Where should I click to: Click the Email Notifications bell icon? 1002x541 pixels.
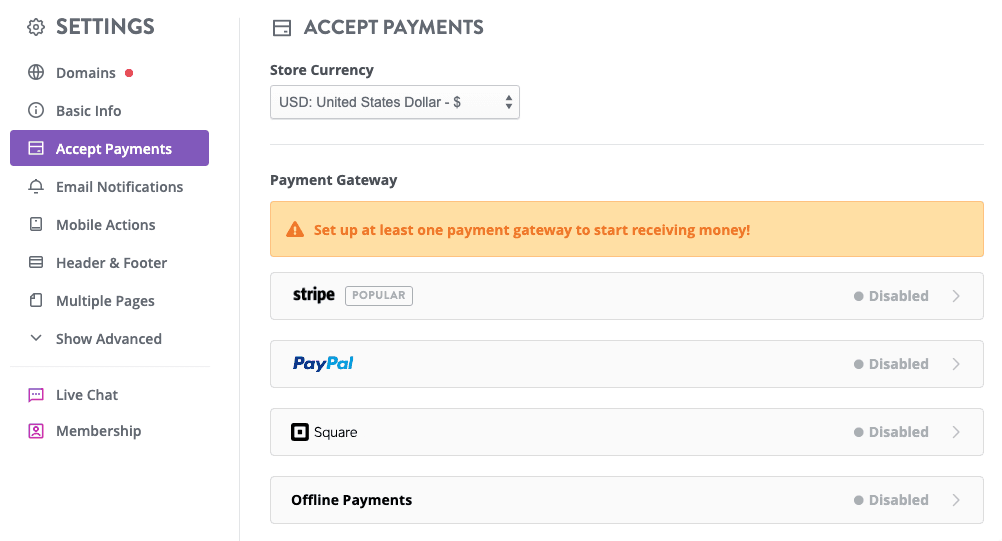click(x=36, y=187)
